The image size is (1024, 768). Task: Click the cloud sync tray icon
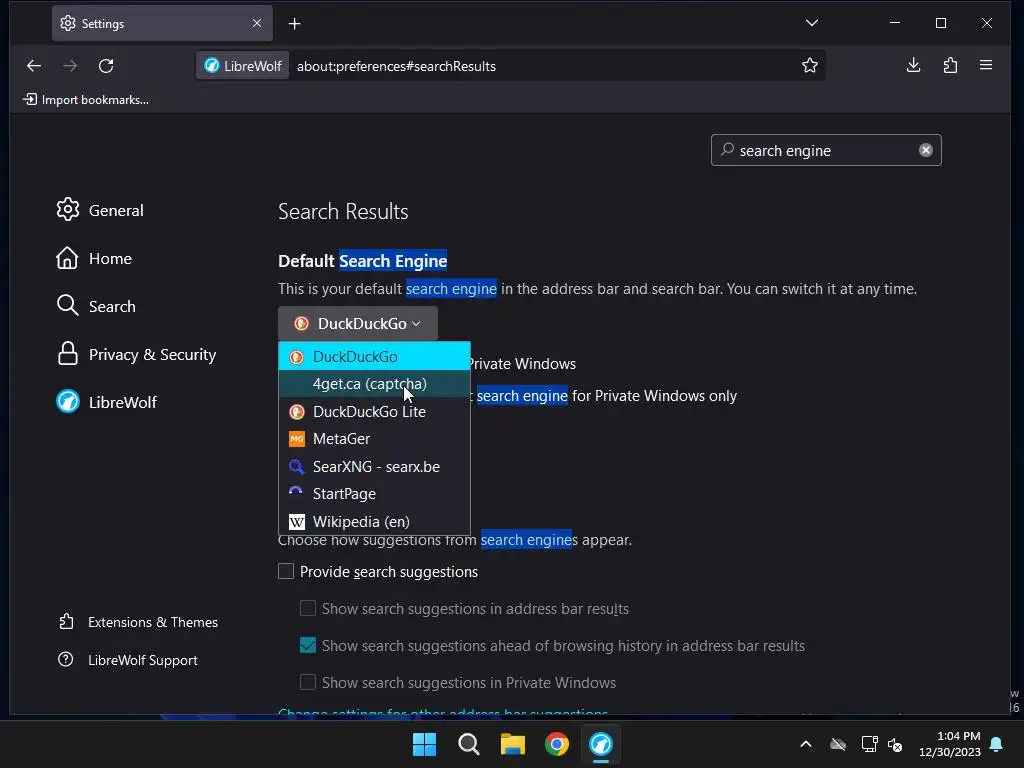click(838, 744)
